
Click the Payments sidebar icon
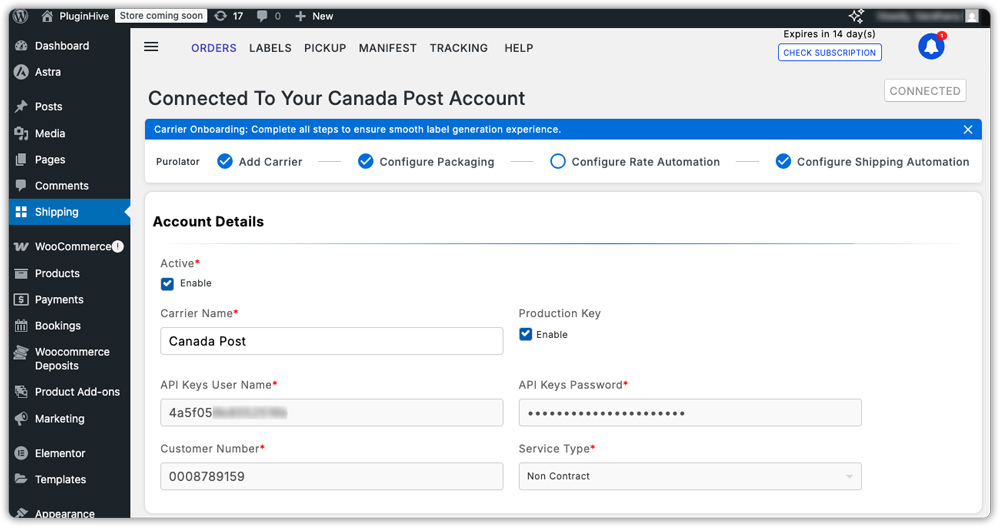point(21,300)
